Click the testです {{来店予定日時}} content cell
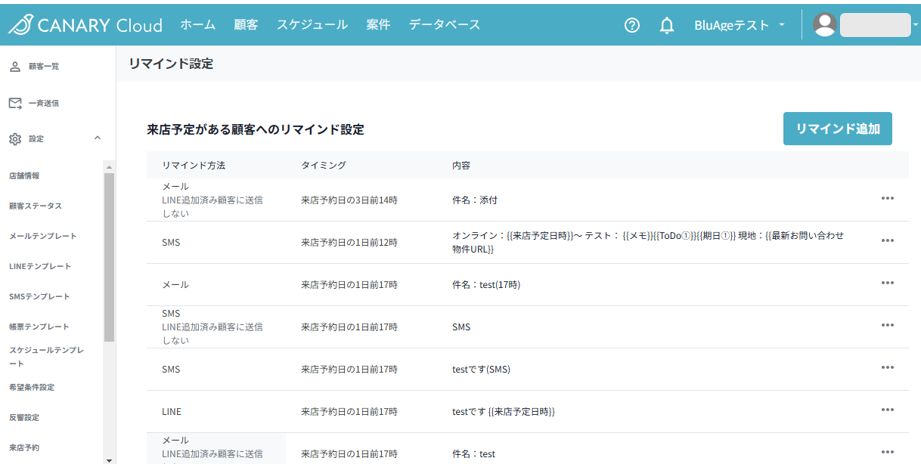The height and width of the screenshot is (466, 921). pyautogui.click(x=503, y=412)
